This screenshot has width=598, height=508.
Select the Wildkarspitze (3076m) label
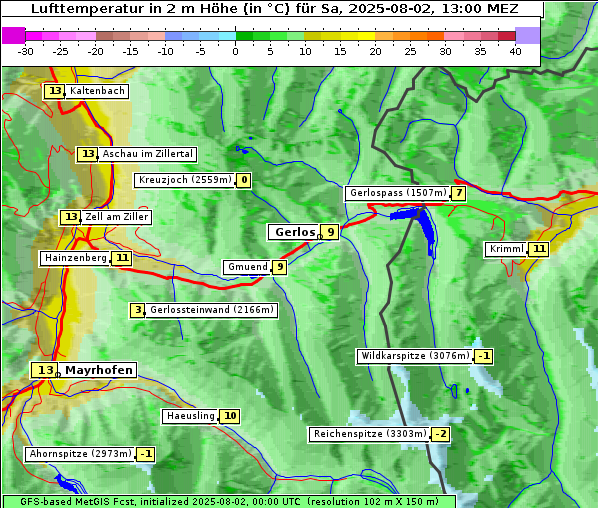[x=415, y=356]
